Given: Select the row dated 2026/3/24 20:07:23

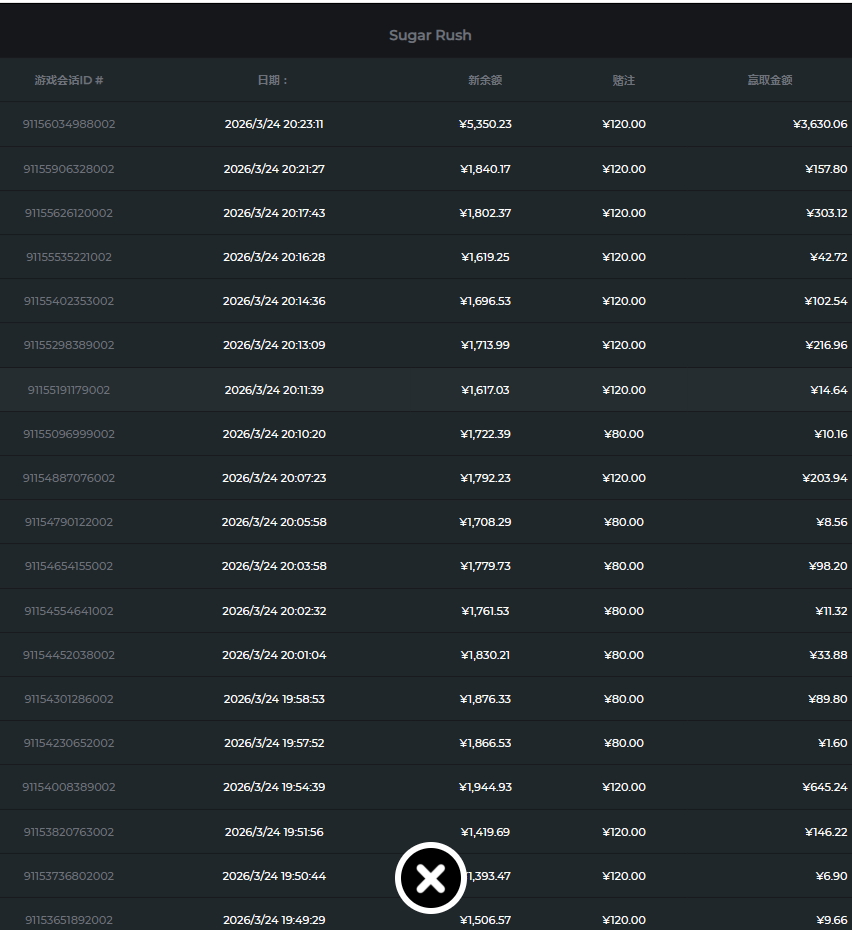Looking at the screenshot, I should tap(274, 478).
